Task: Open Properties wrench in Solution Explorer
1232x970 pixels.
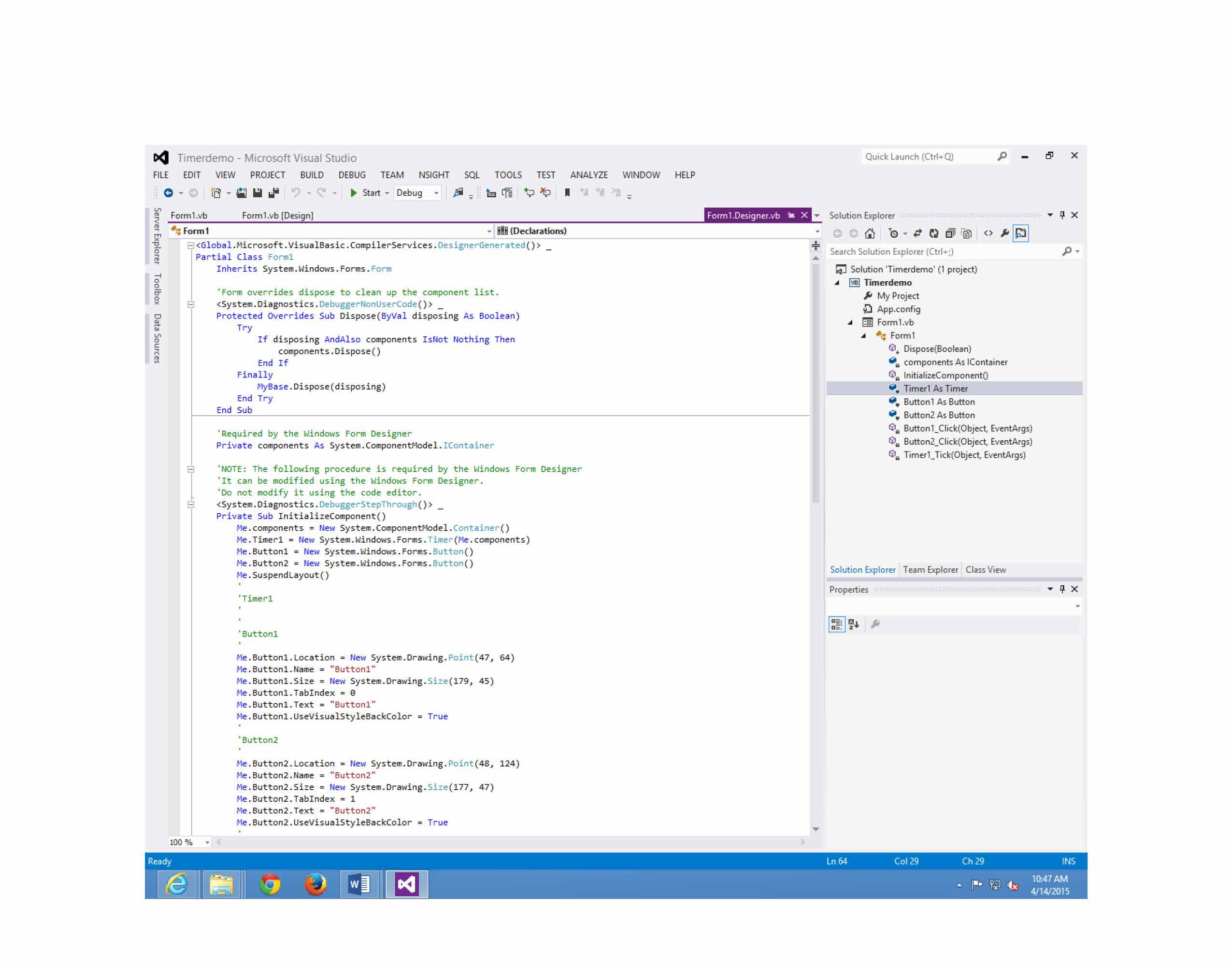Action: click(1005, 233)
